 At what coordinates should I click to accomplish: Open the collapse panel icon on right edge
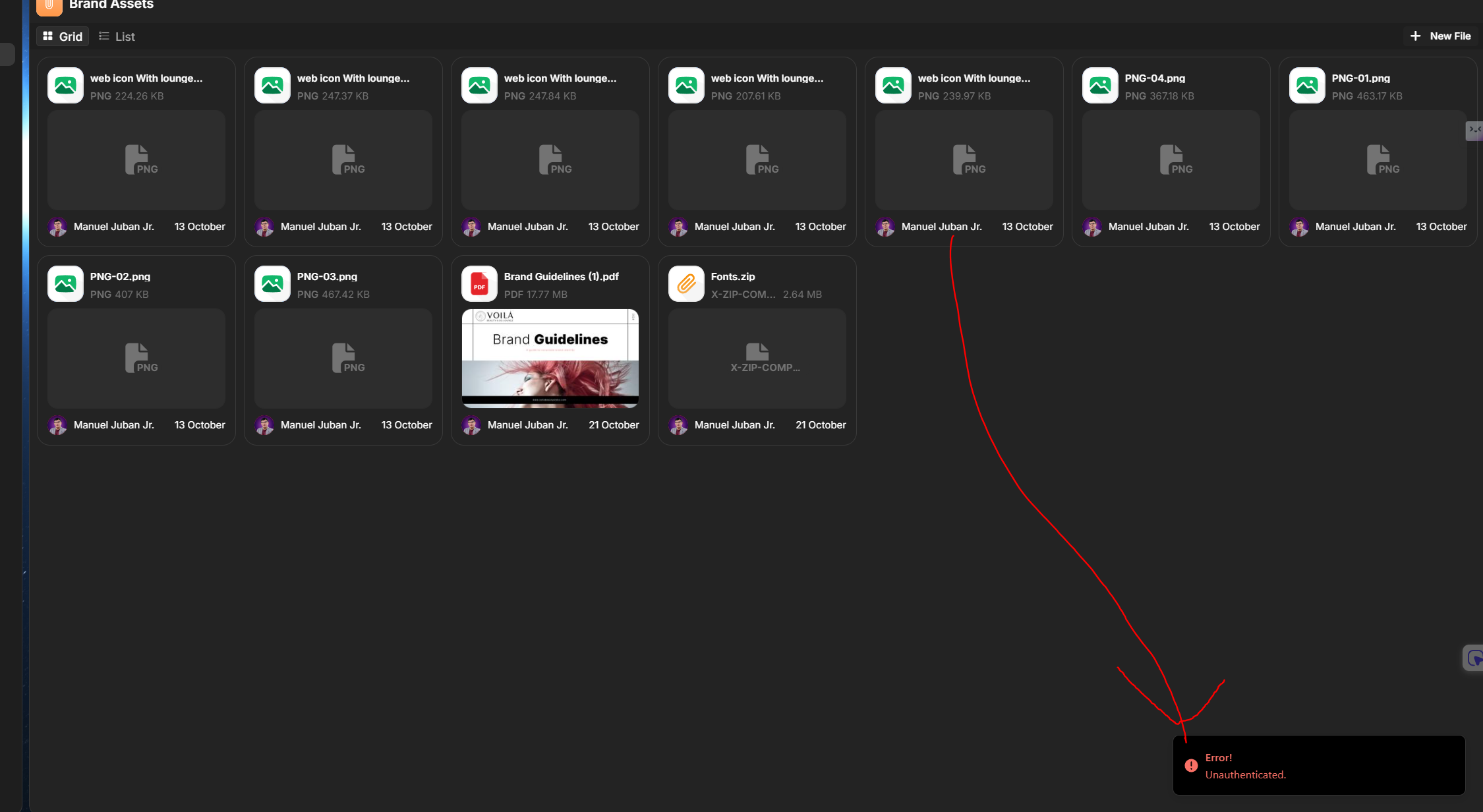pos(1474,130)
